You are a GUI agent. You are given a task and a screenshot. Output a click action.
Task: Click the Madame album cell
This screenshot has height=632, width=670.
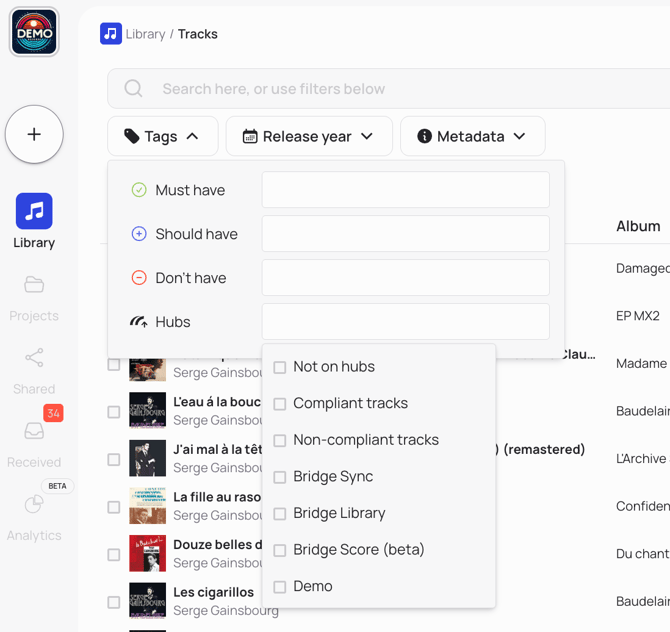(641, 363)
